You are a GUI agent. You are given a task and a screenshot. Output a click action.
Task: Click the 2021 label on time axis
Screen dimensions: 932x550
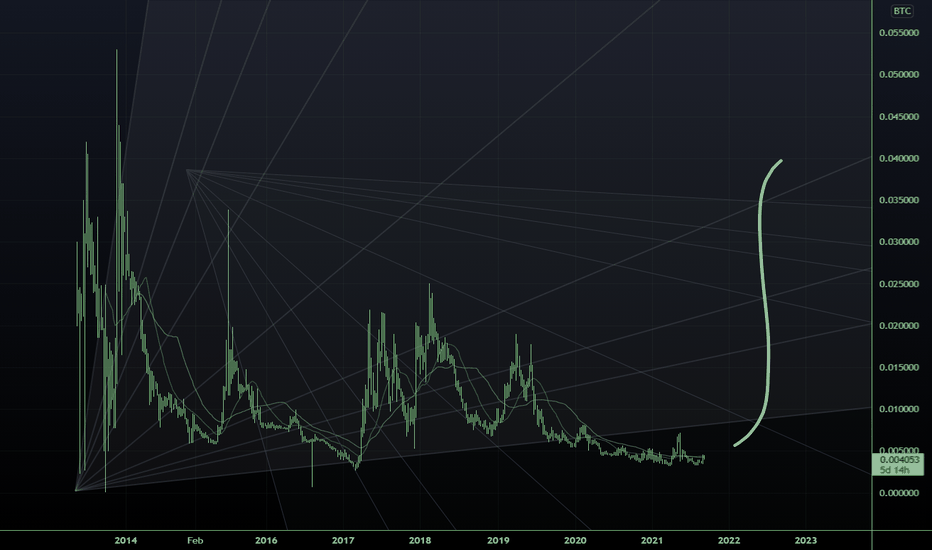(651, 540)
